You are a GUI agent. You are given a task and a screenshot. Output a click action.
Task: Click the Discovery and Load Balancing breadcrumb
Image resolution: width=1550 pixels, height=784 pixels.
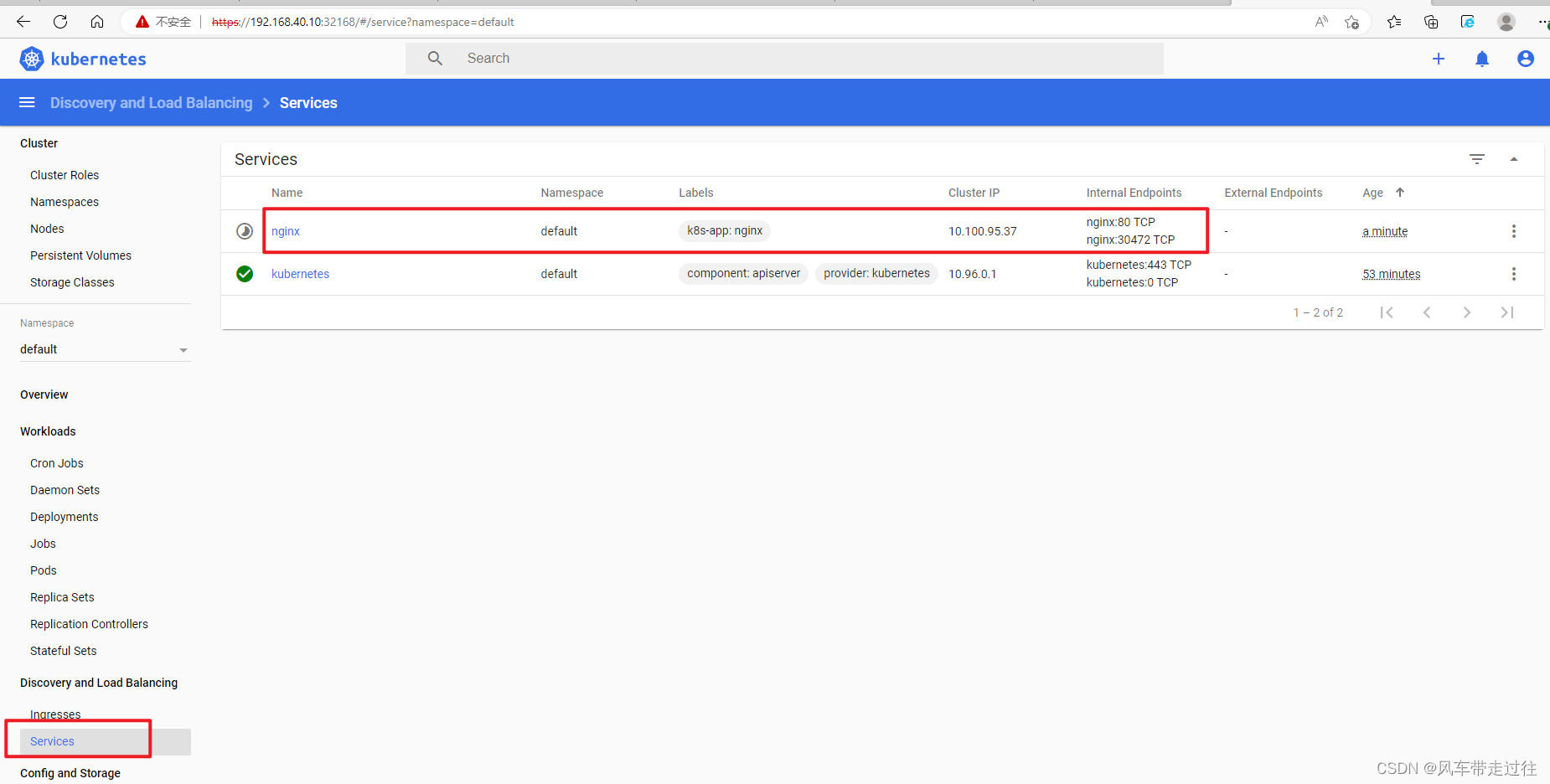tap(151, 102)
